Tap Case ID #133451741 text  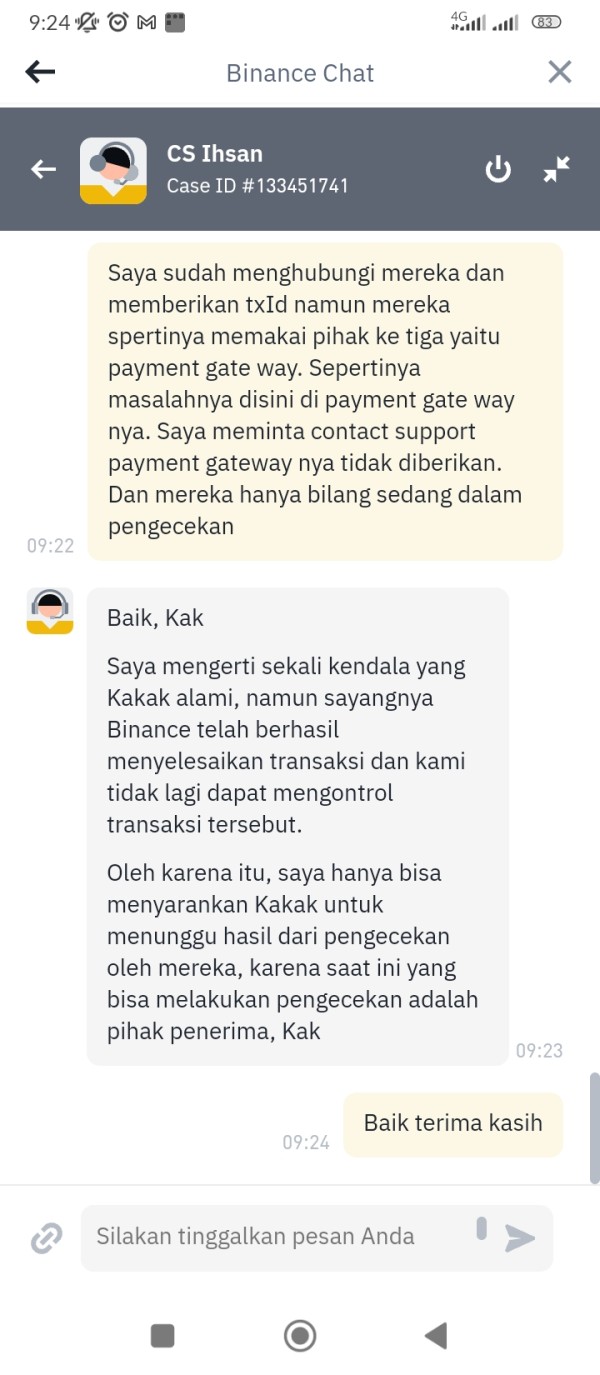[257, 186]
